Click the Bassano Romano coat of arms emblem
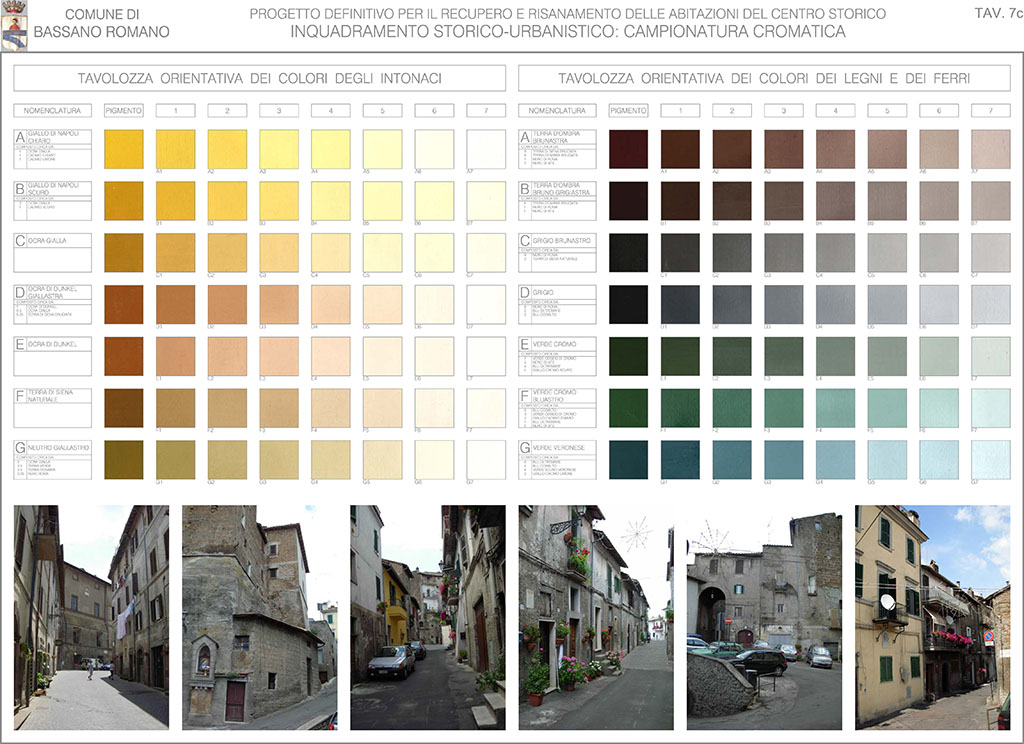Image resolution: width=1024 pixels, height=744 pixels. coord(14,25)
